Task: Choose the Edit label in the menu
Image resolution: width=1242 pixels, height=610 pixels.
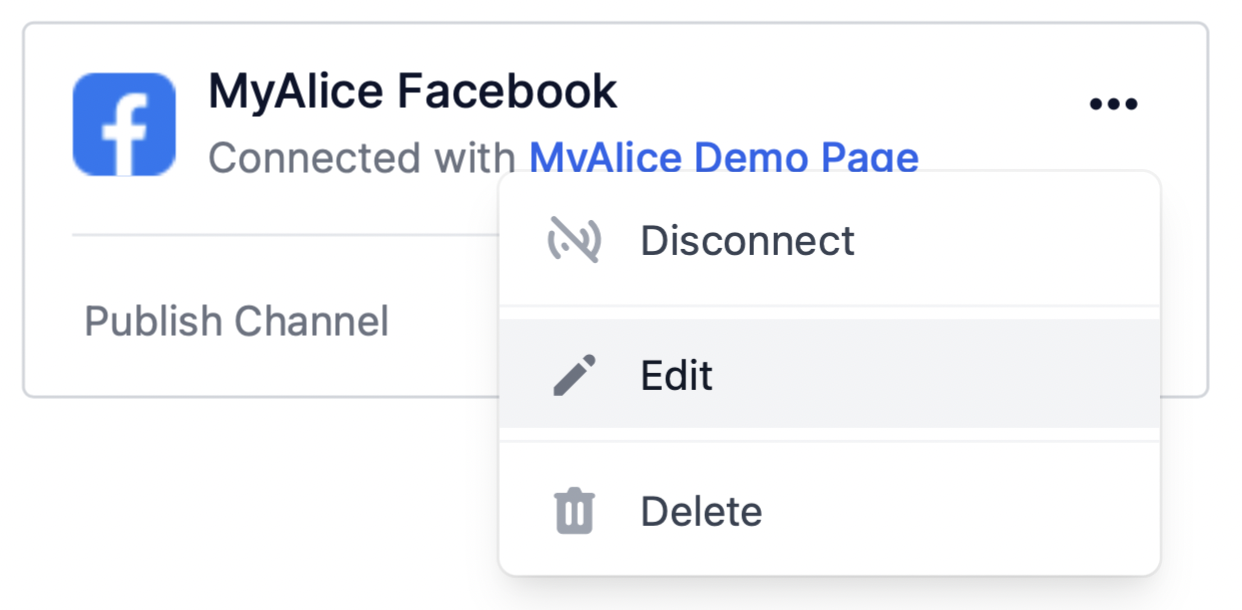Action: [x=677, y=375]
